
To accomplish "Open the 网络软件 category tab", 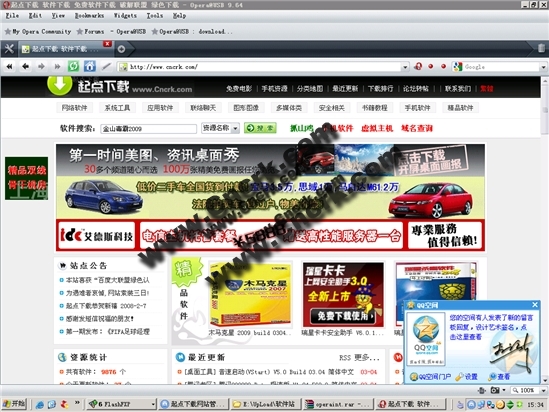I will (74, 108).
